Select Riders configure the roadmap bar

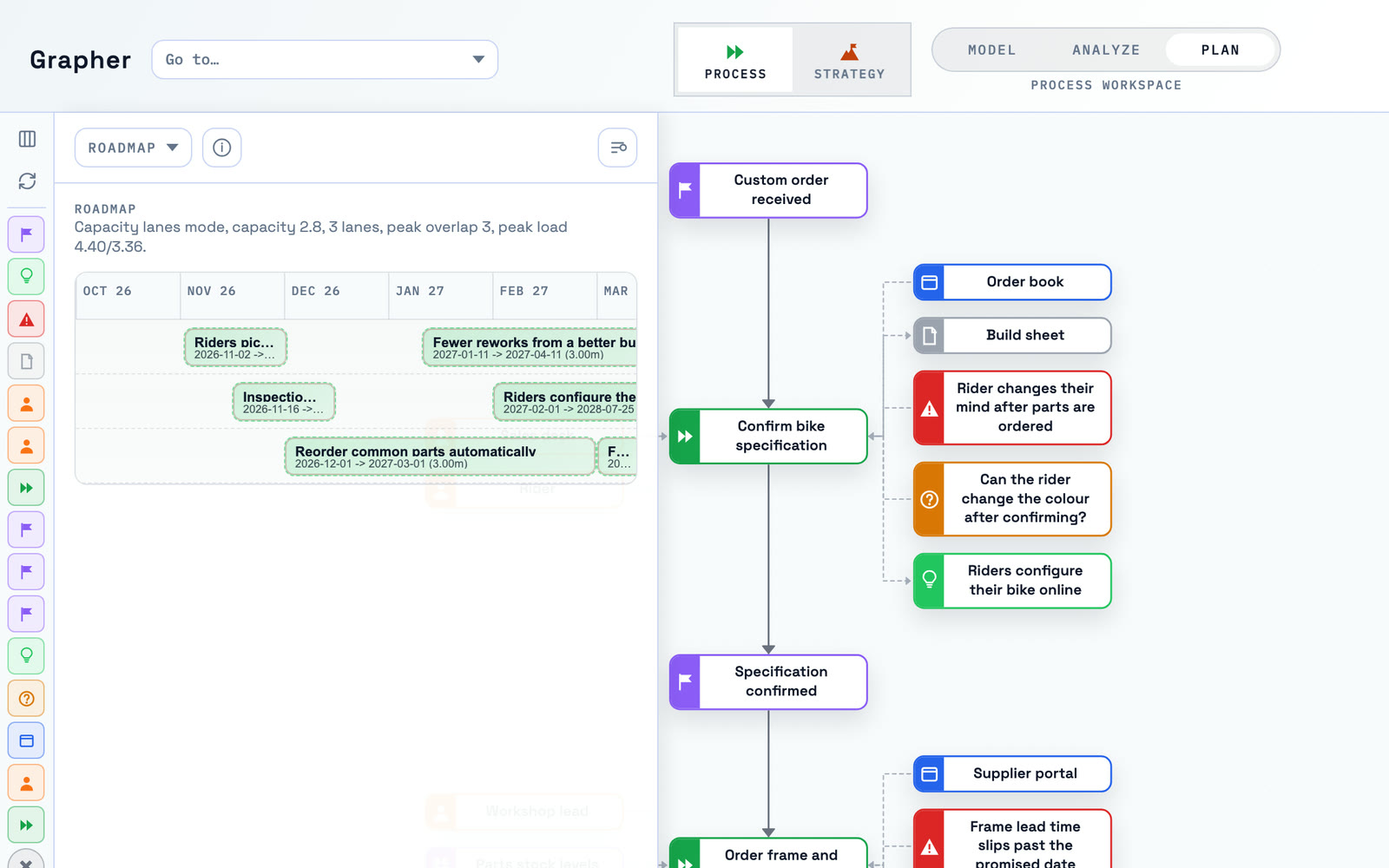[x=565, y=402]
